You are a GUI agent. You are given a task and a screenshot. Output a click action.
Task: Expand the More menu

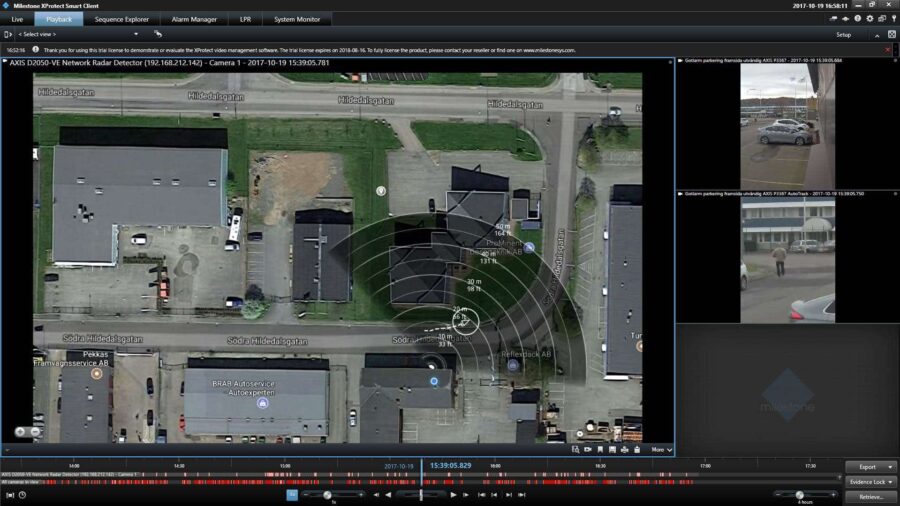pos(661,450)
